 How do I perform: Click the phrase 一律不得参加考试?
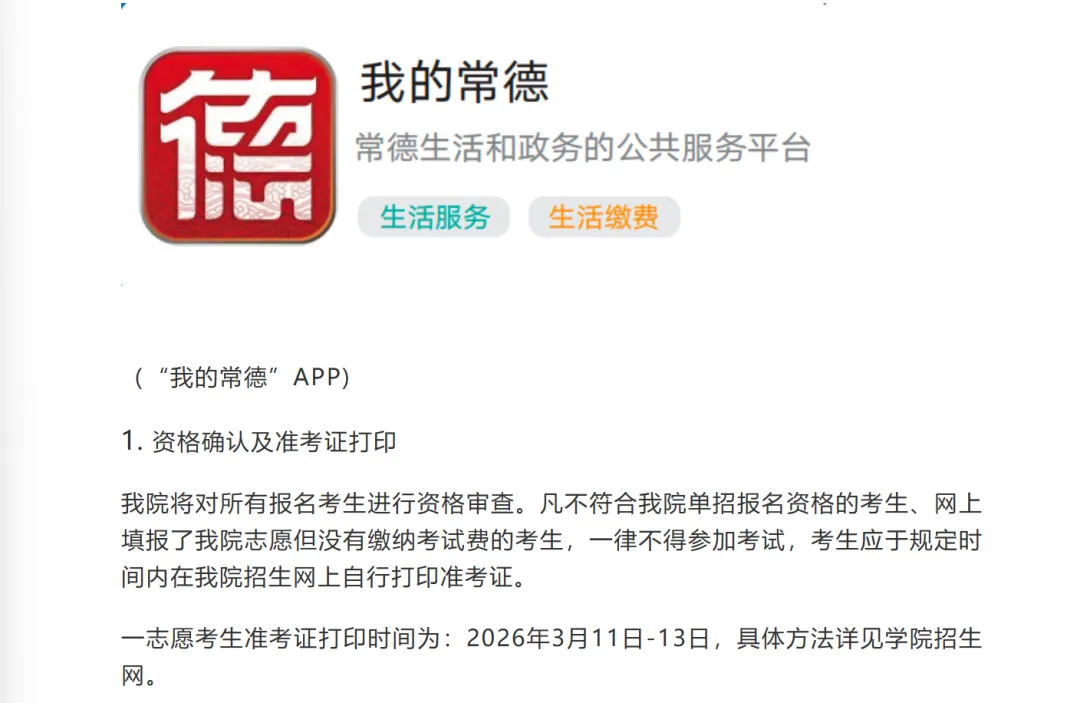(x=687, y=541)
